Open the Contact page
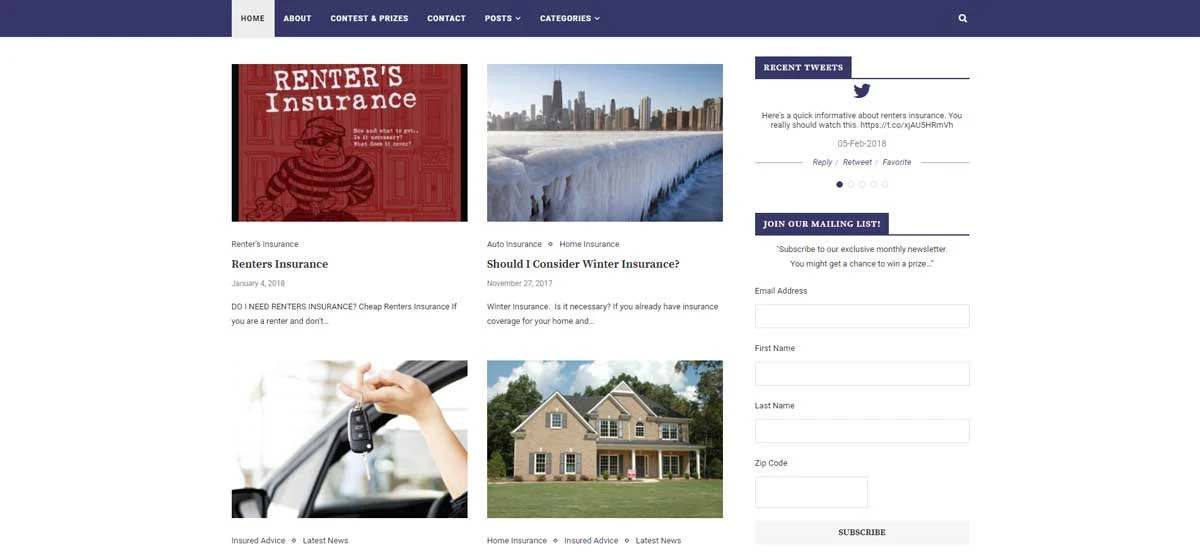This screenshot has width=1200, height=555. click(x=446, y=18)
